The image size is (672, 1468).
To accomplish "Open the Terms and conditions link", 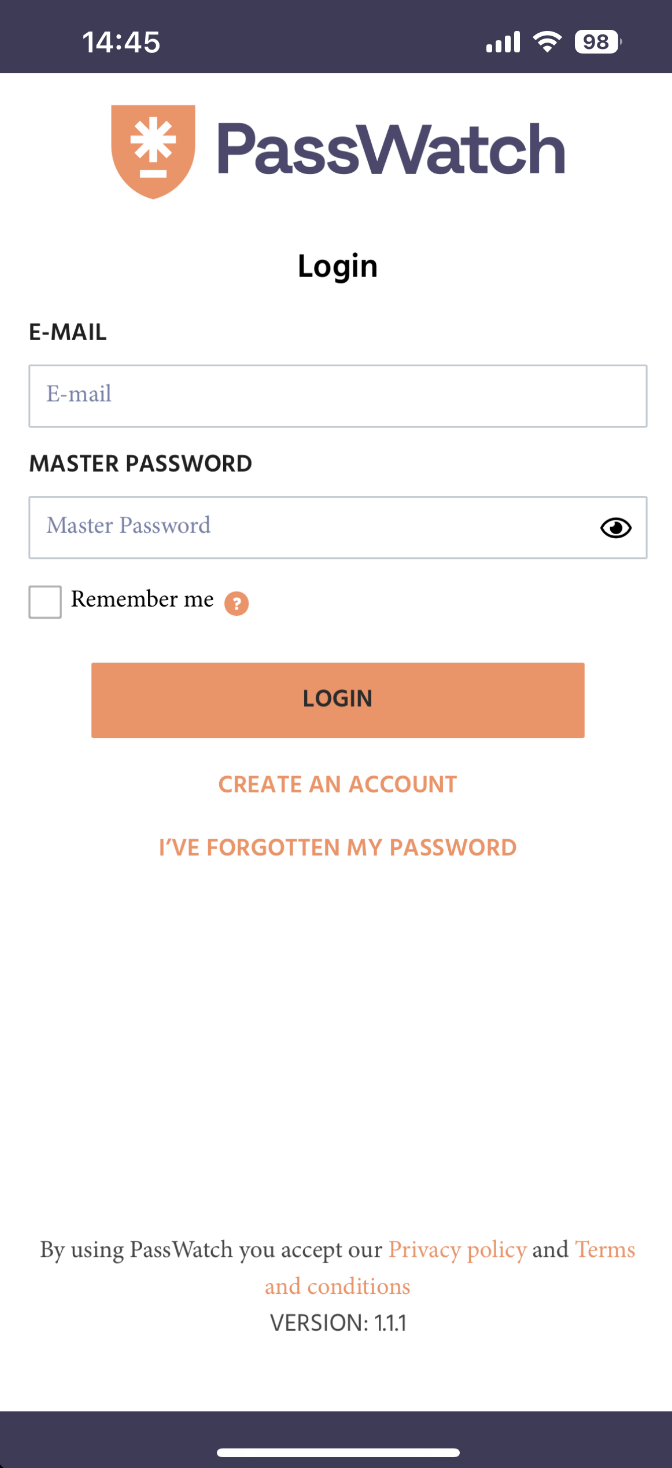I will pyautogui.click(x=337, y=1286).
